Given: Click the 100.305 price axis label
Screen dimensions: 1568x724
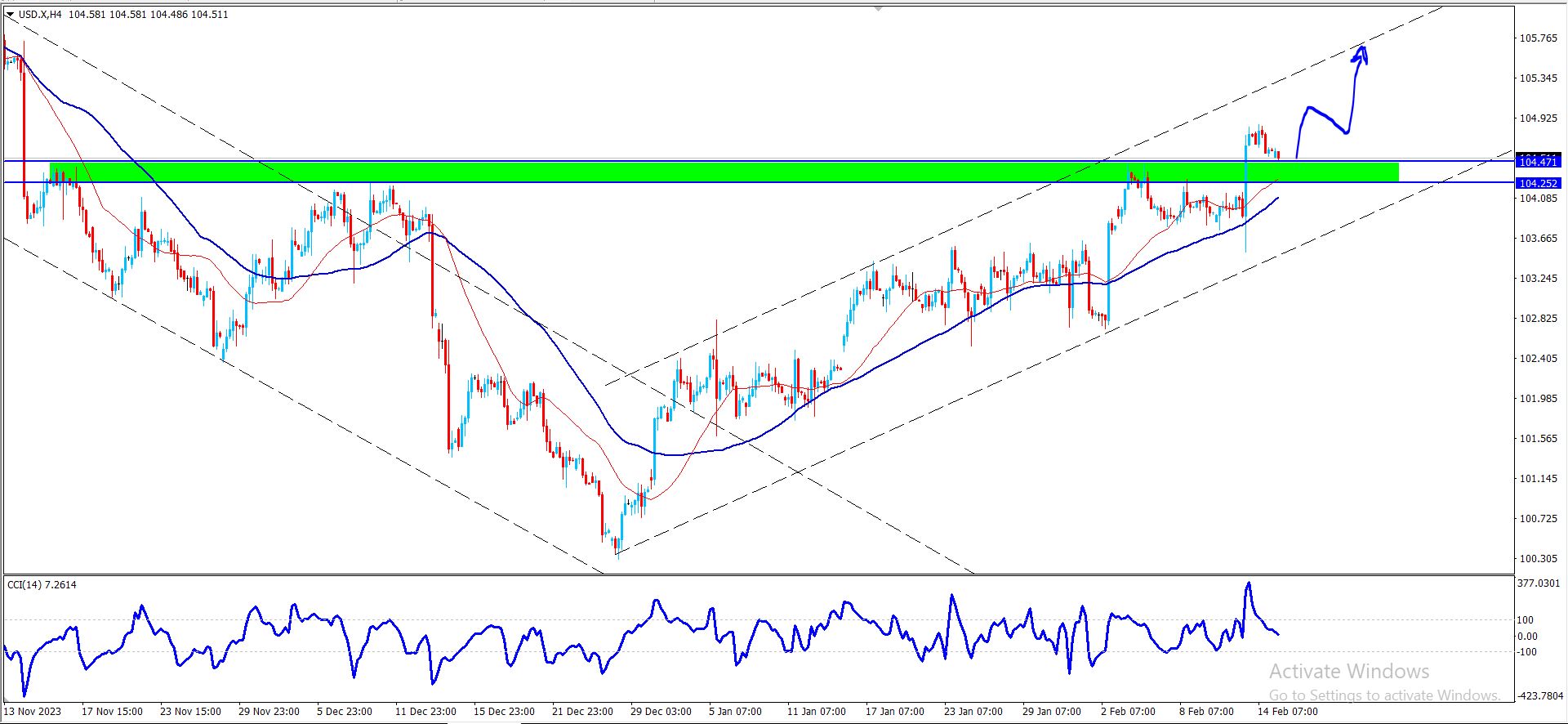Looking at the screenshot, I should 1539,559.
